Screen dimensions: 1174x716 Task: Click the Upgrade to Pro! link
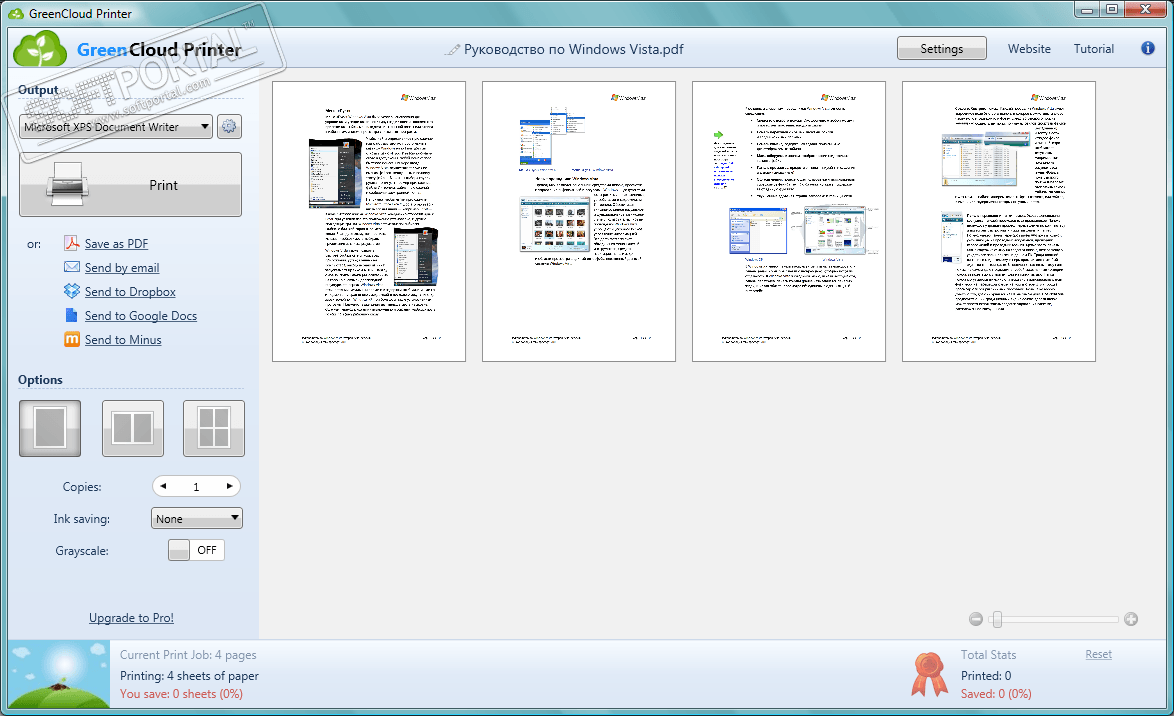click(x=131, y=618)
